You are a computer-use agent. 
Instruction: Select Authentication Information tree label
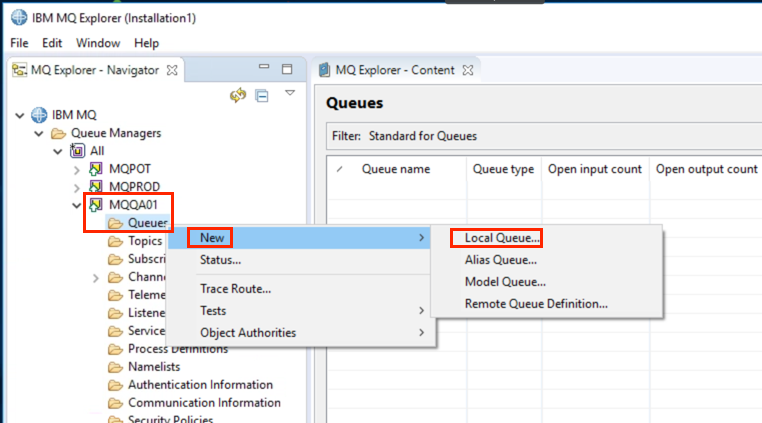click(x=200, y=385)
